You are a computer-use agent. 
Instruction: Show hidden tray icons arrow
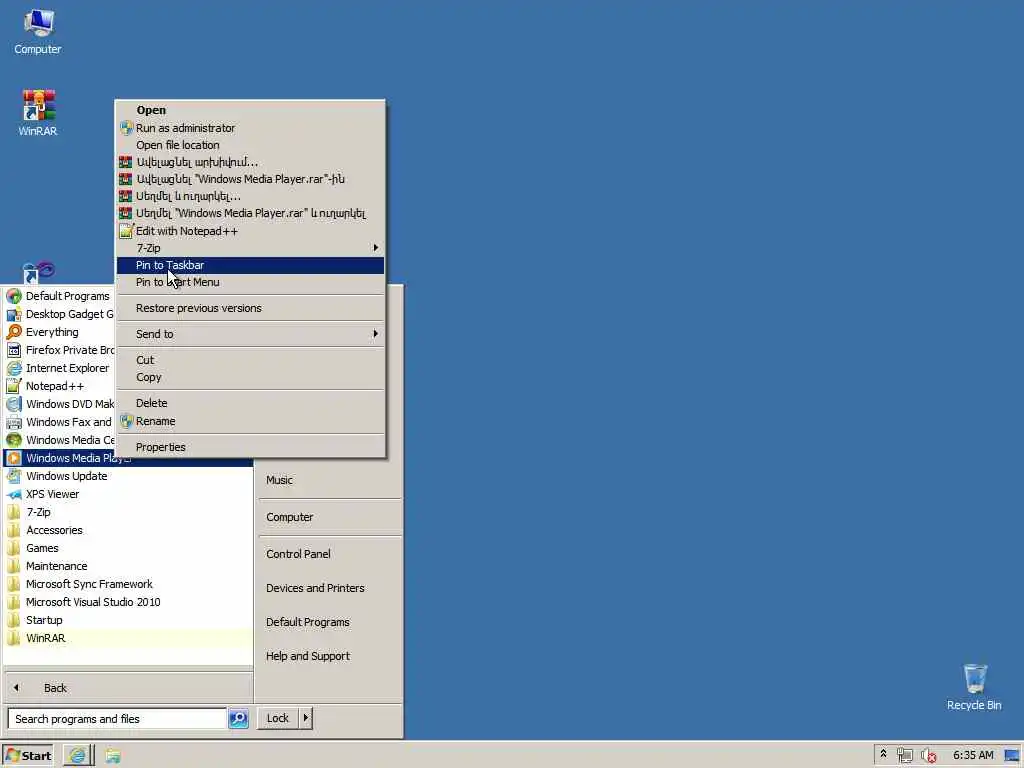884,755
